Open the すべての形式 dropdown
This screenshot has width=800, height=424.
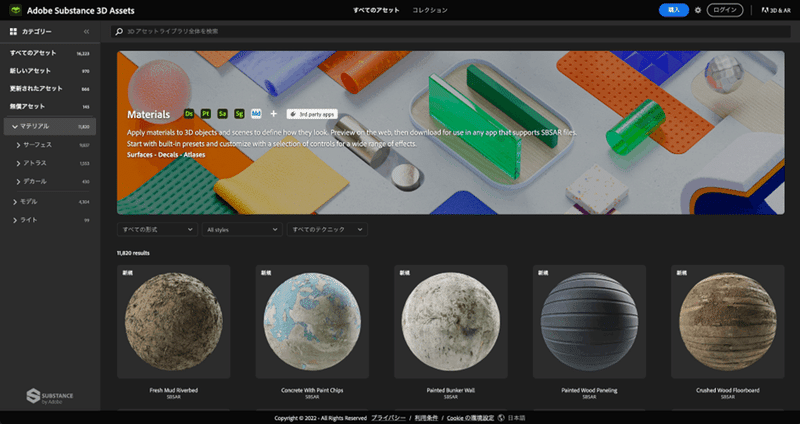[x=157, y=230]
